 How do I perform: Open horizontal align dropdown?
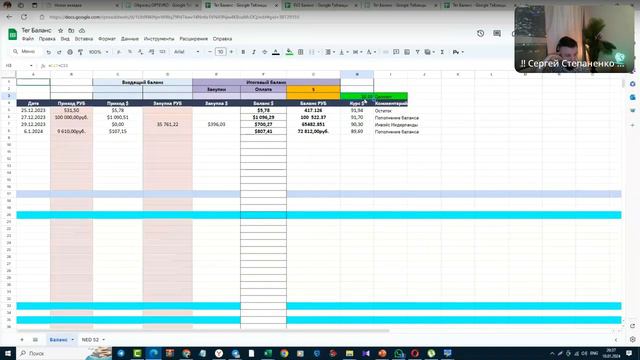pos(329,52)
